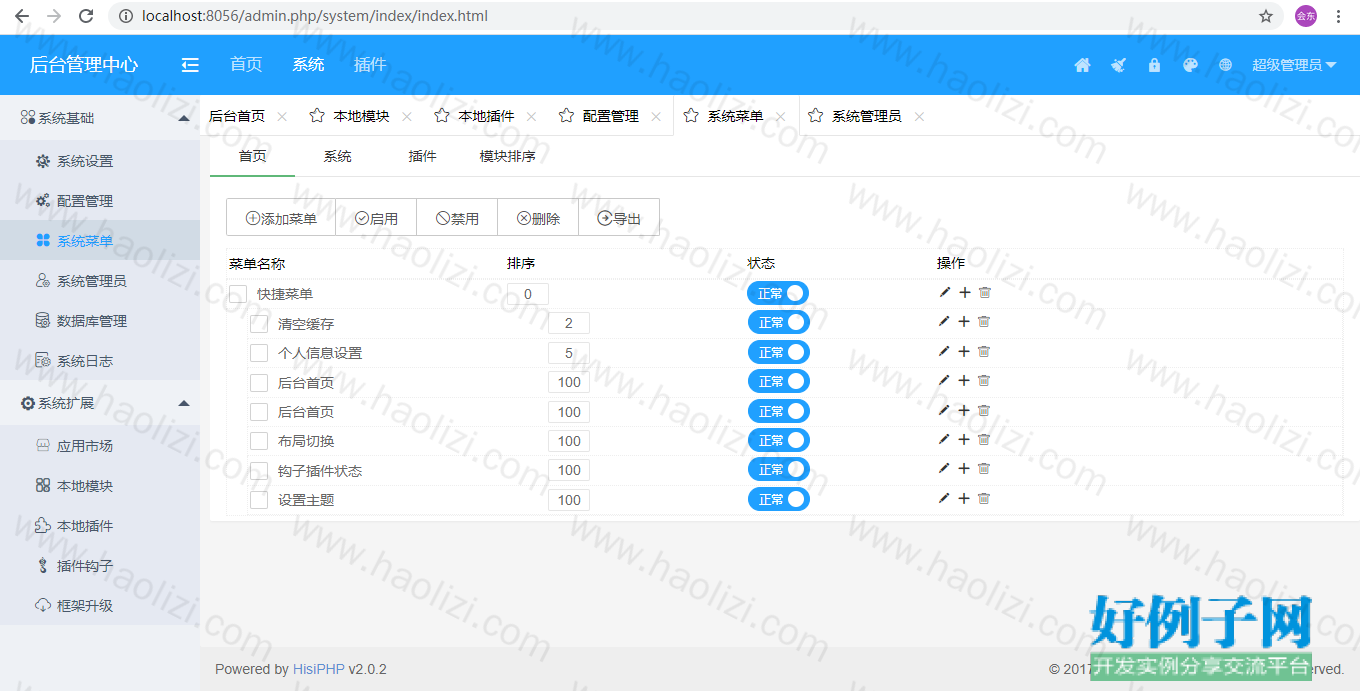The height and width of the screenshot is (691, 1360).
Task: Click the sidebar collapse hamburger icon
Action: point(190,65)
